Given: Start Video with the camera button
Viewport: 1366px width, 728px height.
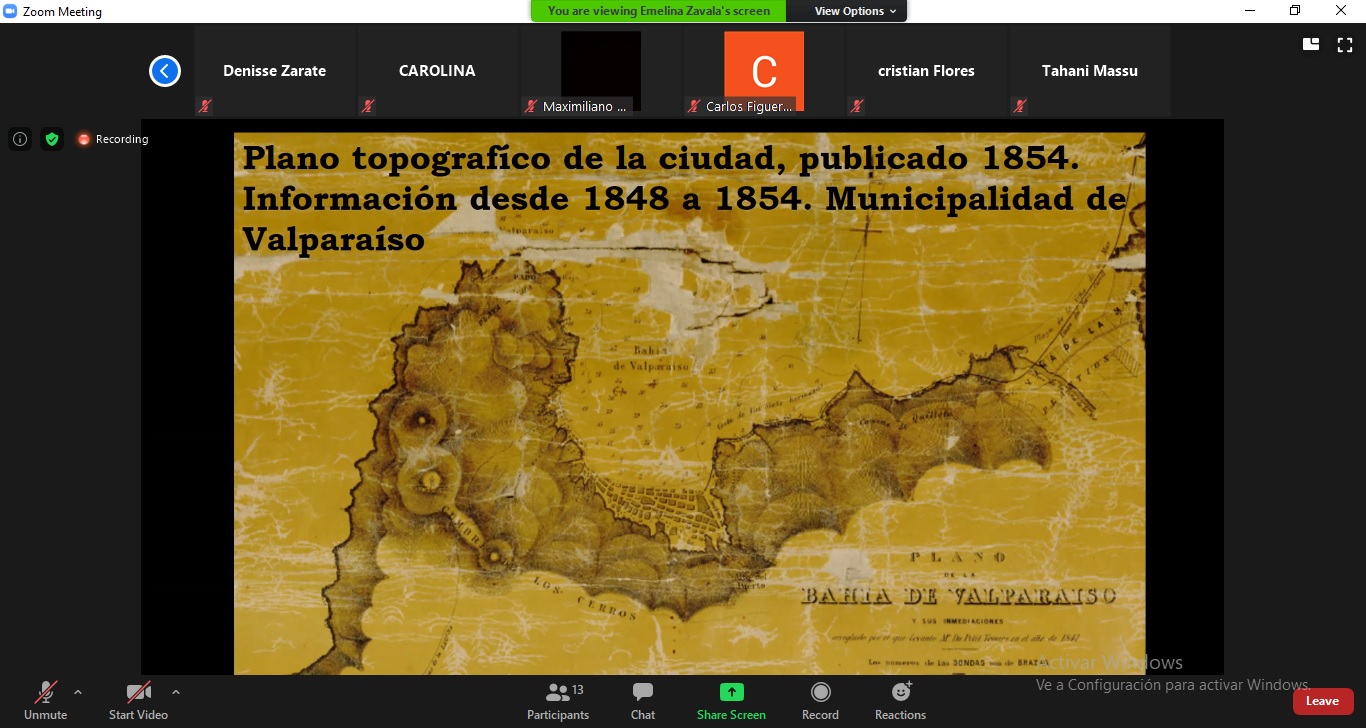Looking at the screenshot, I should click(x=138, y=700).
